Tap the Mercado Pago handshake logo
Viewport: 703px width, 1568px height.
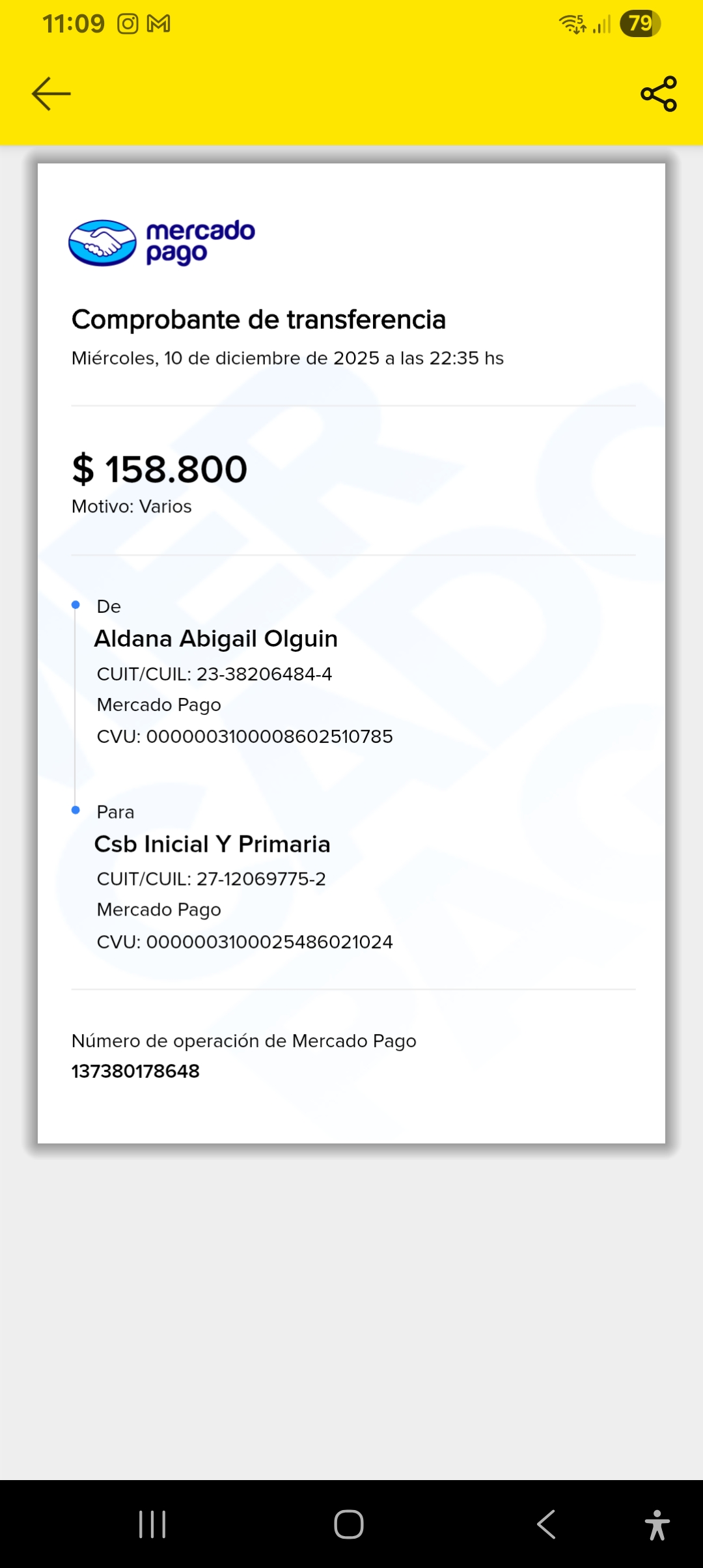click(102, 243)
